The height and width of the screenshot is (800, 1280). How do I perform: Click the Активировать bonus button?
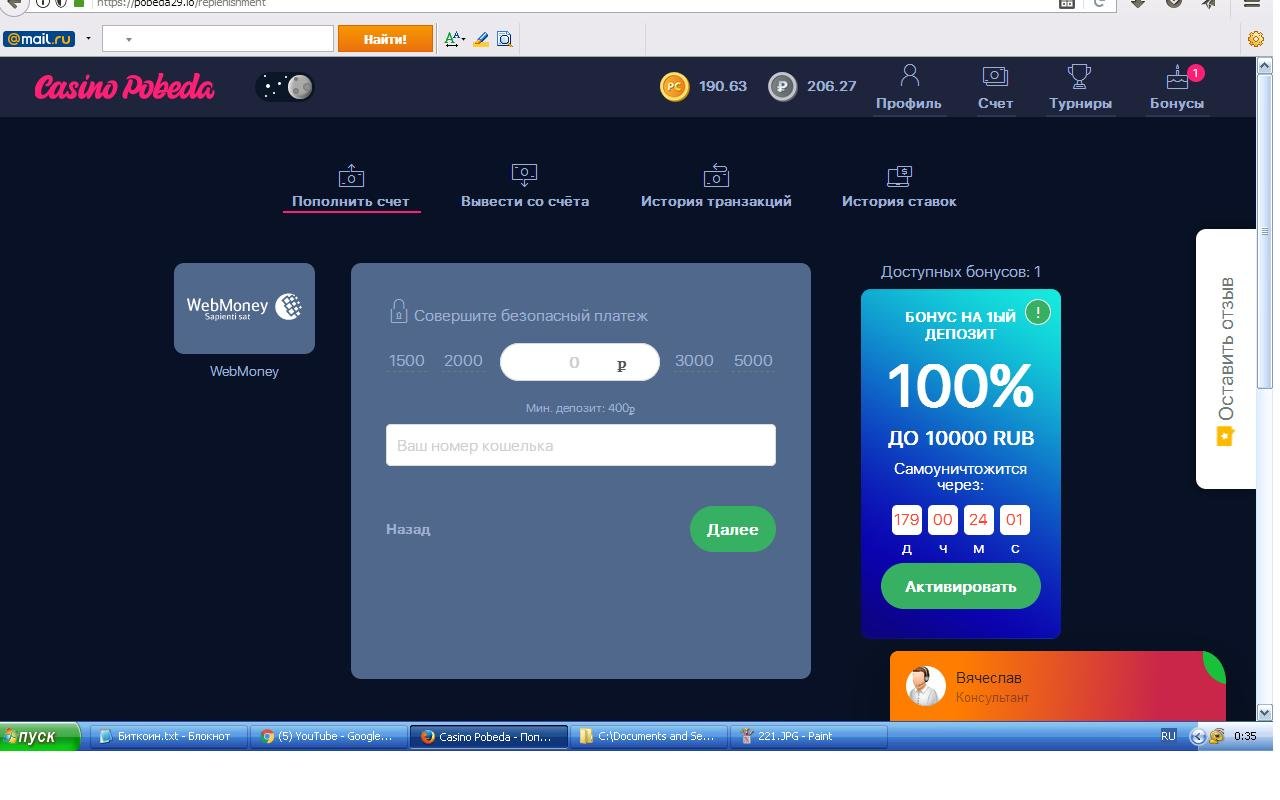[x=960, y=587]
